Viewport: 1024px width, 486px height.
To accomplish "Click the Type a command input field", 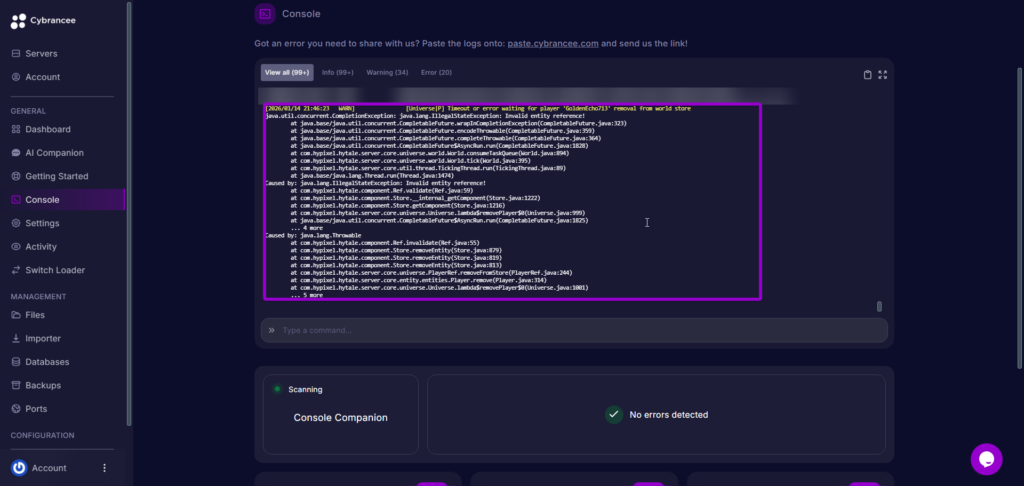I will click(x=570, y=330).
